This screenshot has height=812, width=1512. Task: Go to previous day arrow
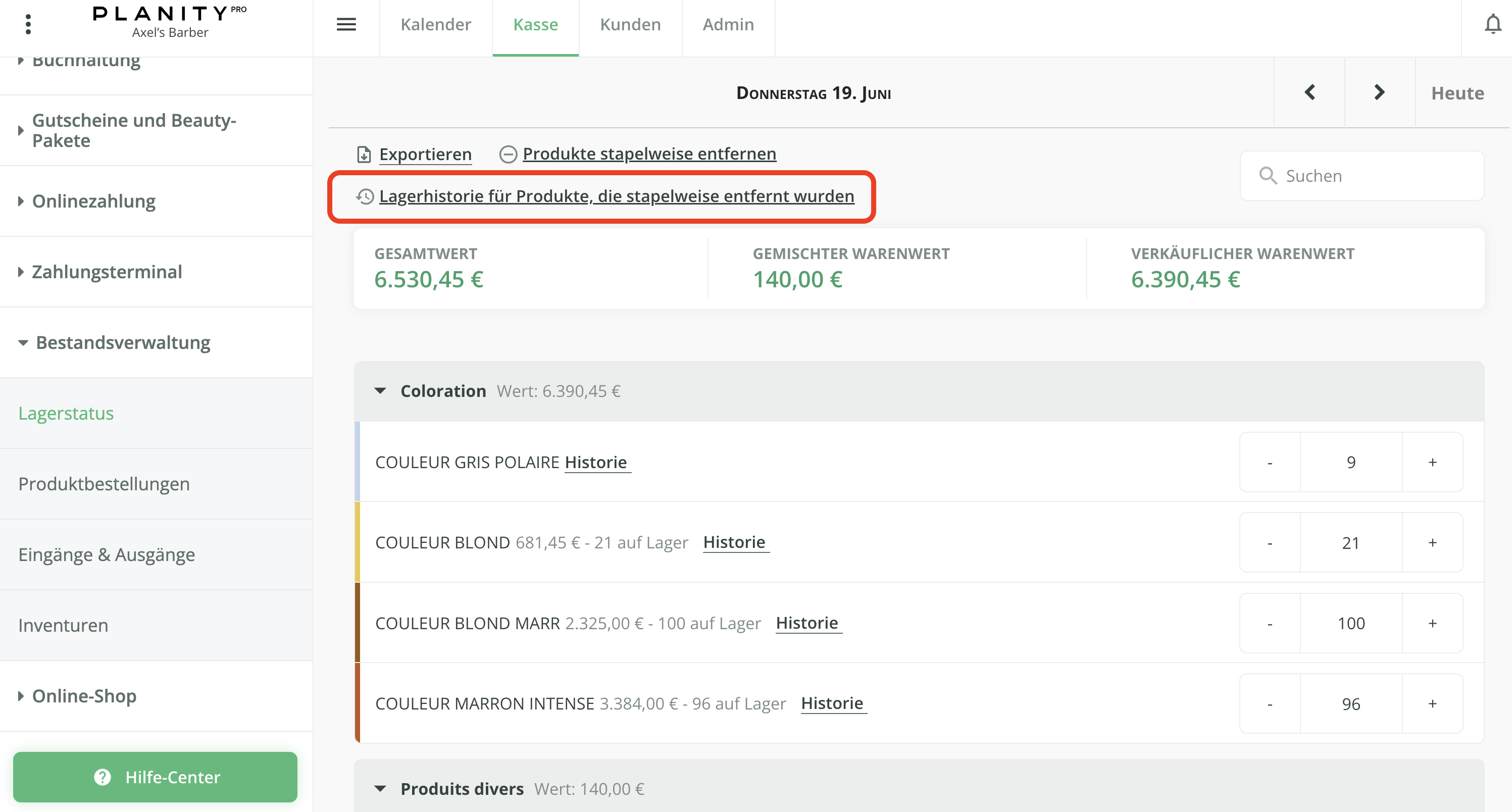(1309, 92)
